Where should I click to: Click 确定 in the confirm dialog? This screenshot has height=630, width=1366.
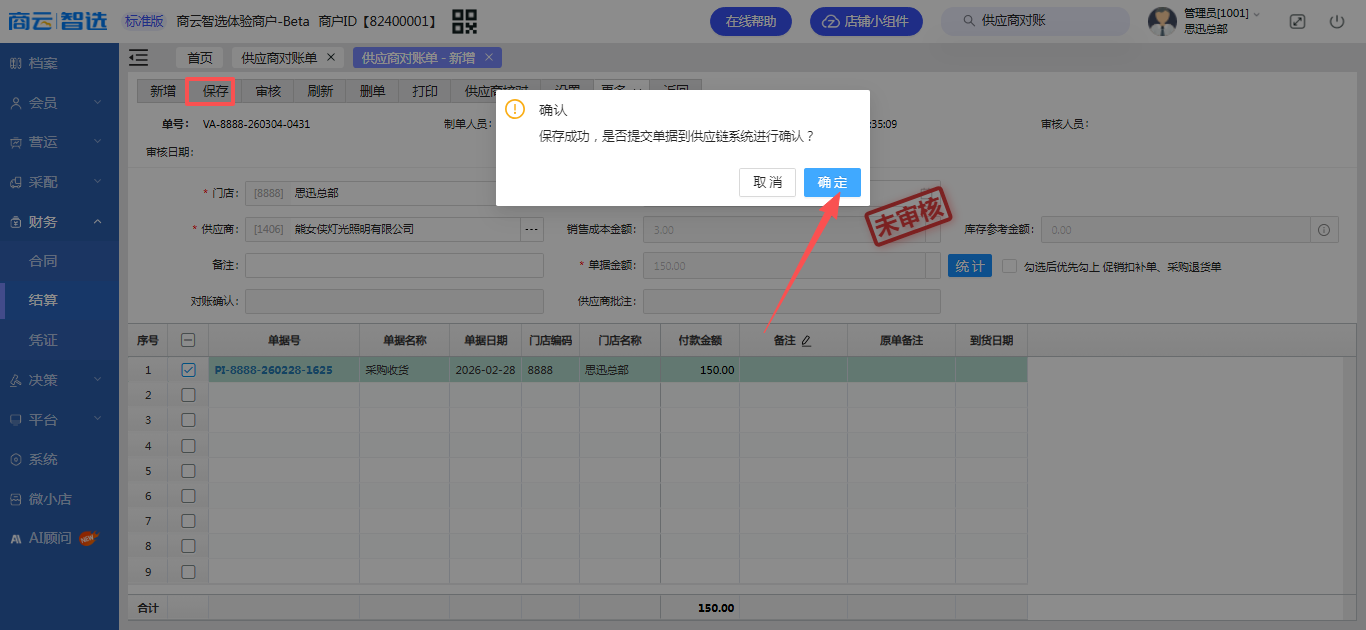tap(832, 182)
